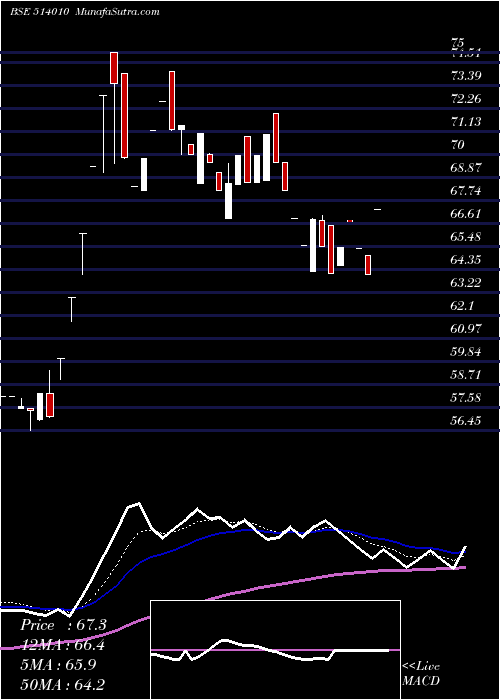
Task: Click the BSE 514010 ticker label
Action: tap(39, 12)
